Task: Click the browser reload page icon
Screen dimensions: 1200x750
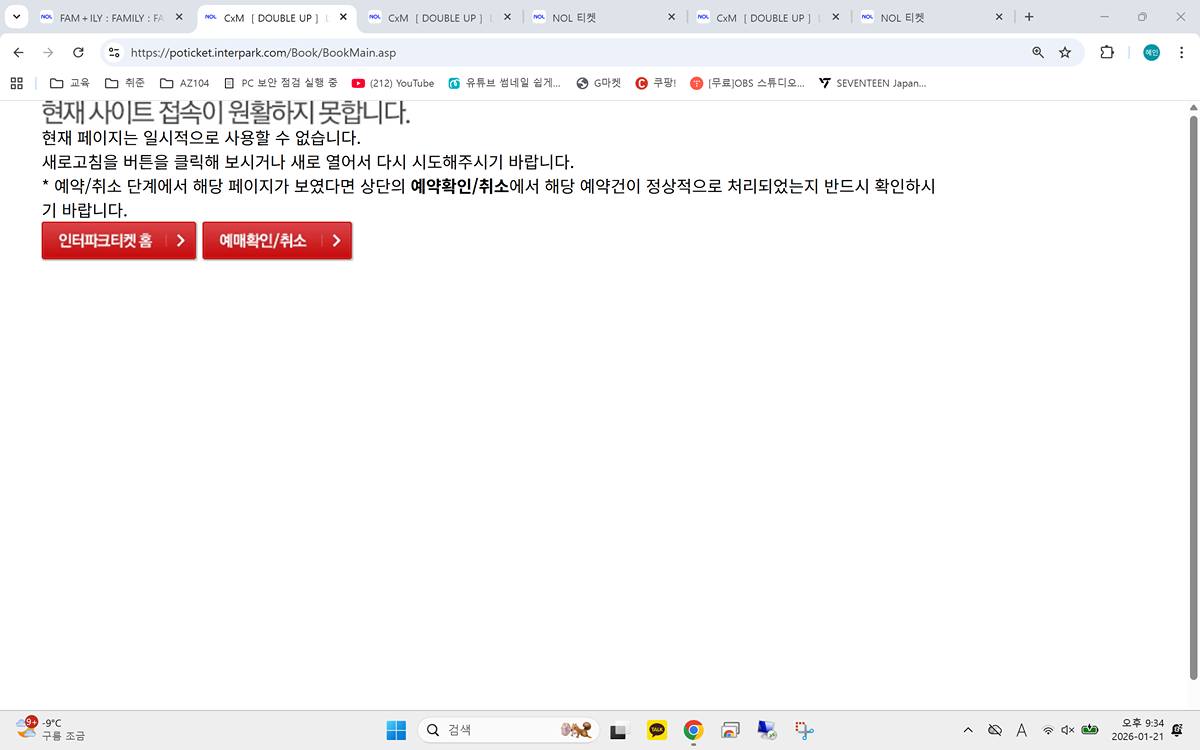Action: pyautogui.click(x=78, y=52)
